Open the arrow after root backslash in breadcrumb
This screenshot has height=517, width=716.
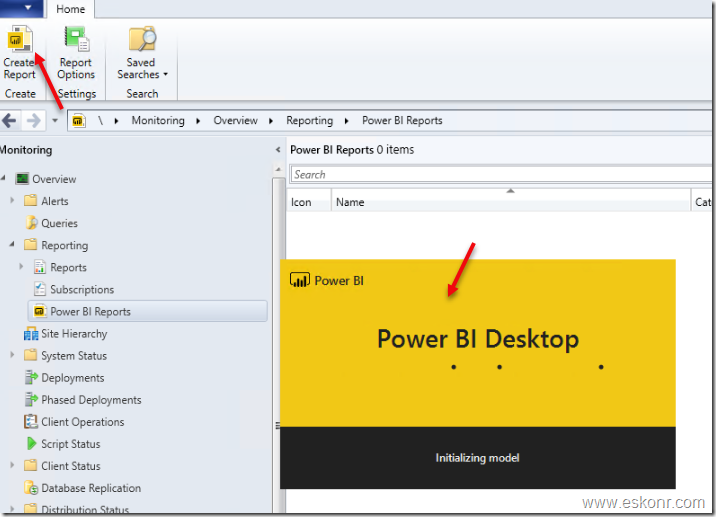(x=116, y=121)
